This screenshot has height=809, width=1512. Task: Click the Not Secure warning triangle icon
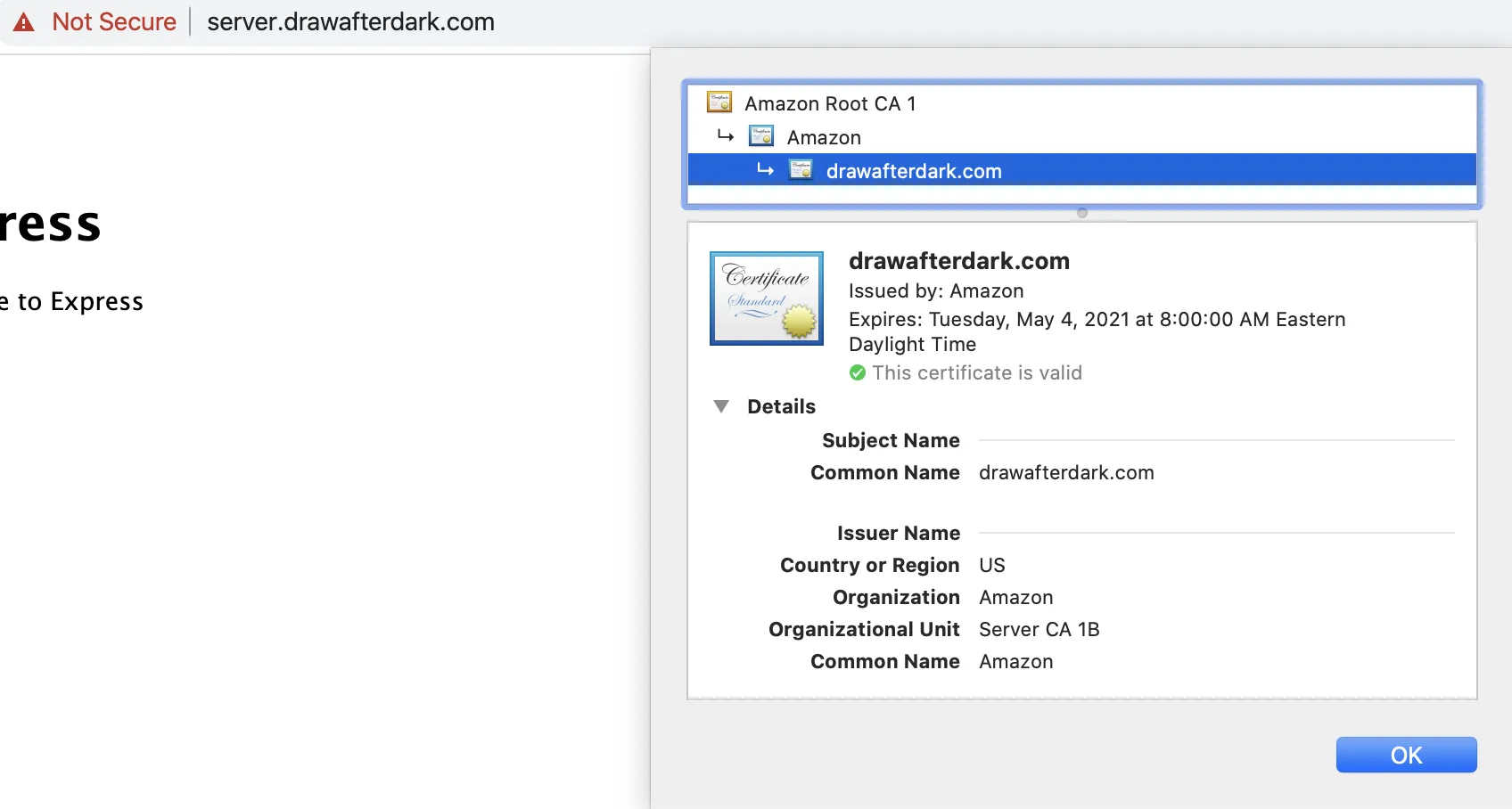tap(24, 22)
